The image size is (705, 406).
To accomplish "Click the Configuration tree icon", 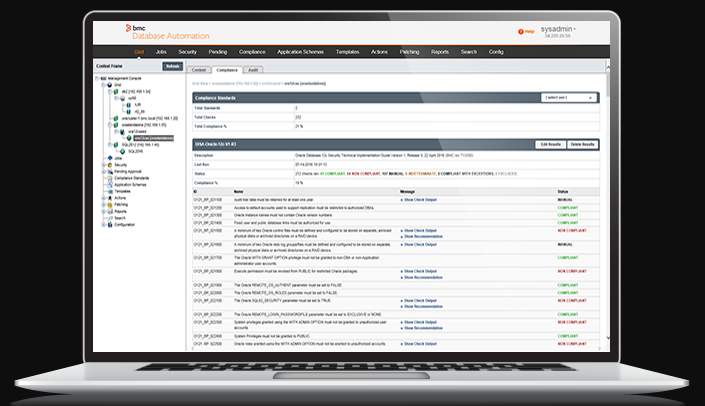I will click(110, 224).
